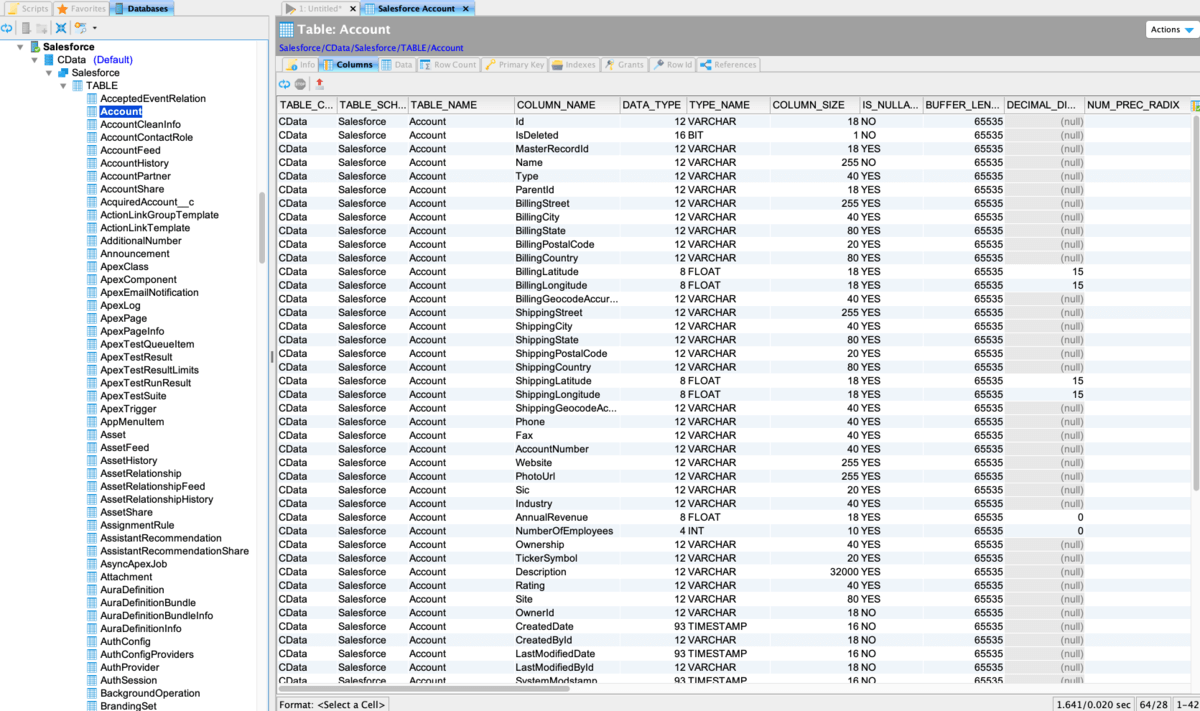
Task: Switch to the Favorites tab
Action: (x=81, y=9)
